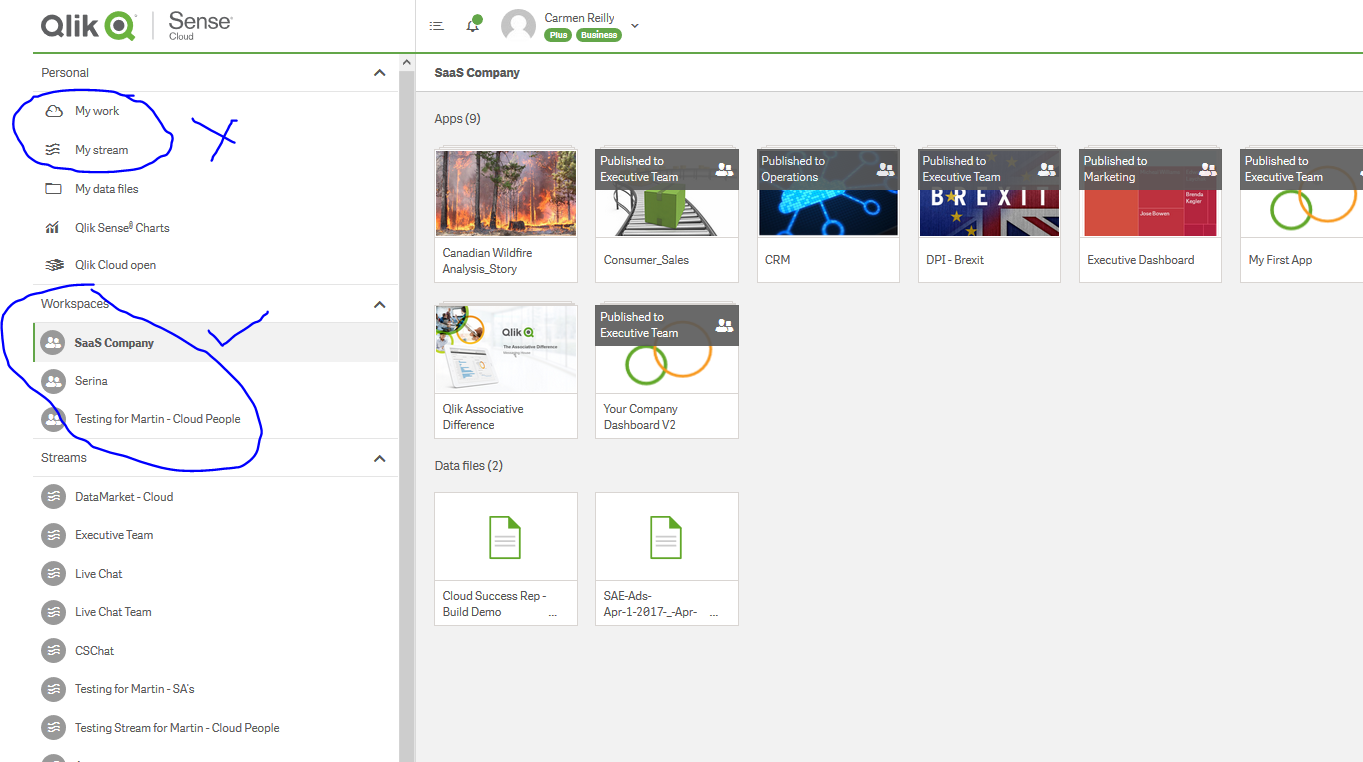
Task: Open My stream
Action: 101,150
